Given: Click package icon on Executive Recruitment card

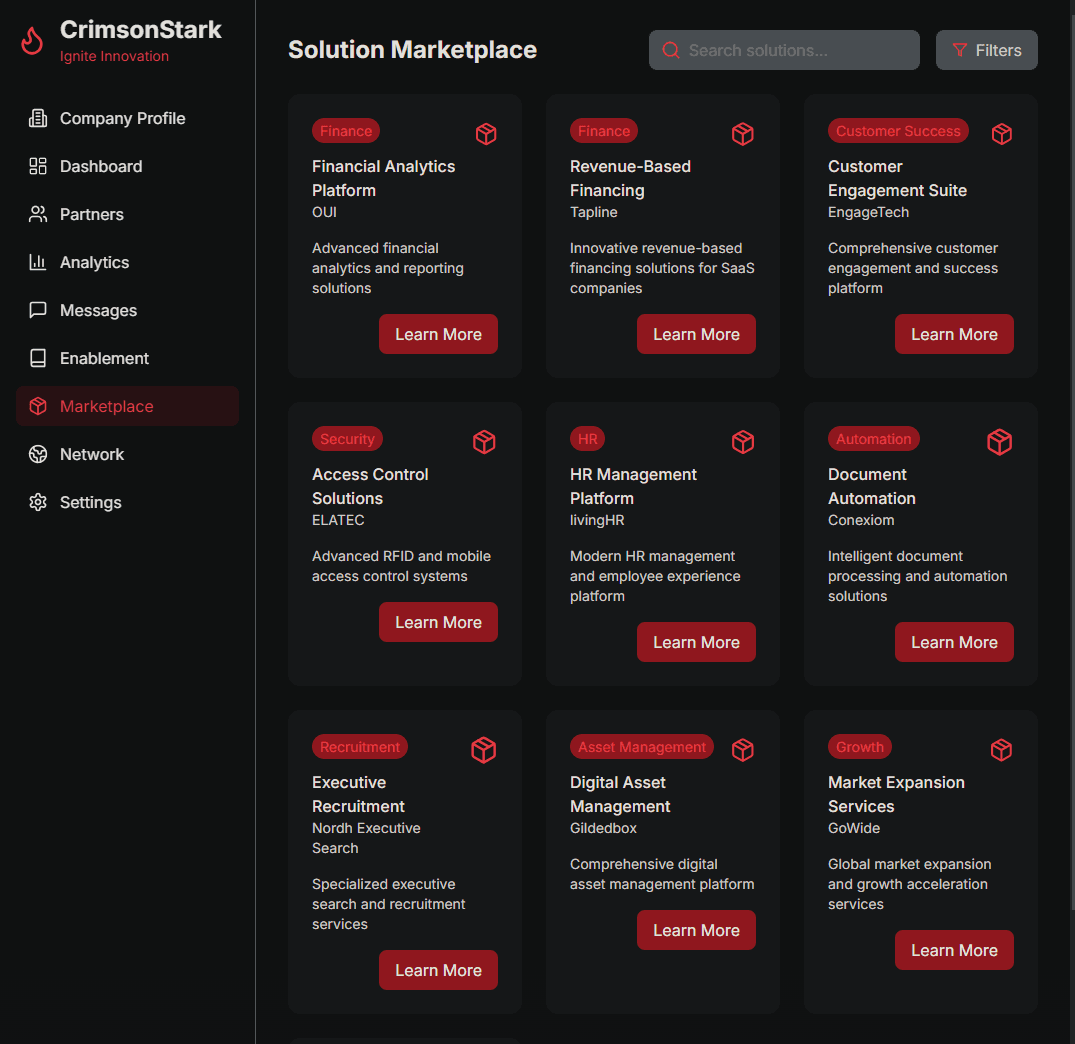Looking at the screenshot, I should [483, 750].
